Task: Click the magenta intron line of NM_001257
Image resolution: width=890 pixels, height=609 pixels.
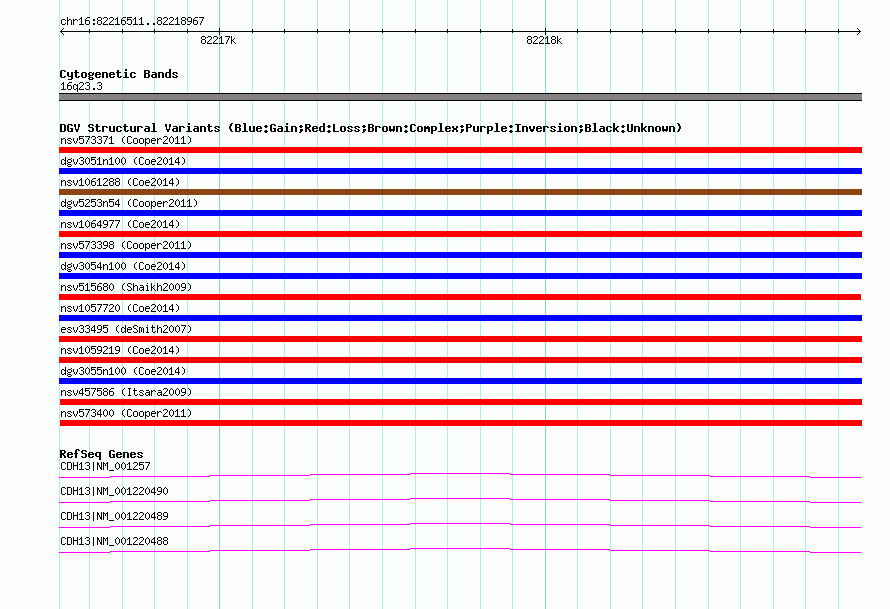Action: 460,475
